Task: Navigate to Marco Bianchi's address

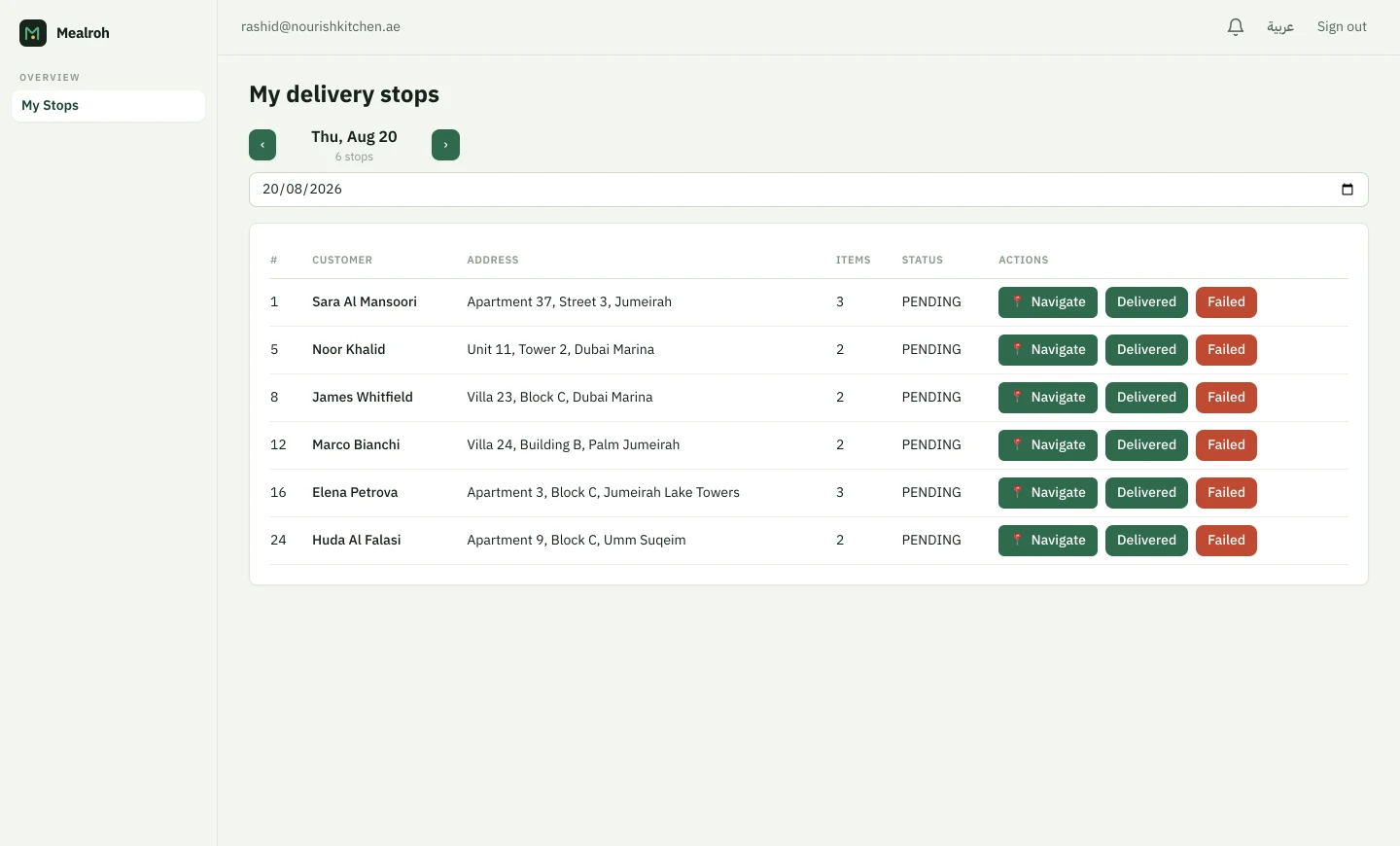Action: coord(1048,445)
